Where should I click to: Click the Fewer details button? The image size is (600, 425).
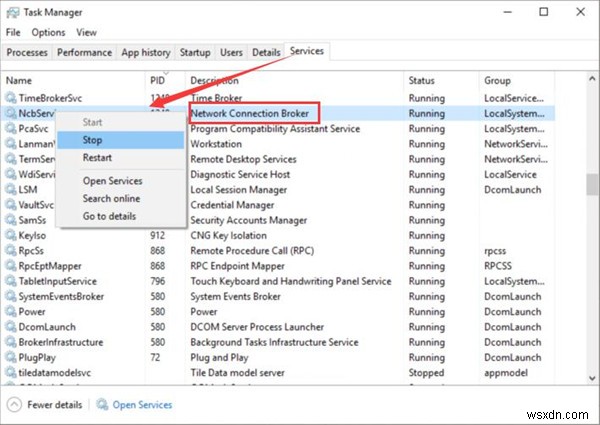pyautogui.click(x=44, y=405)
